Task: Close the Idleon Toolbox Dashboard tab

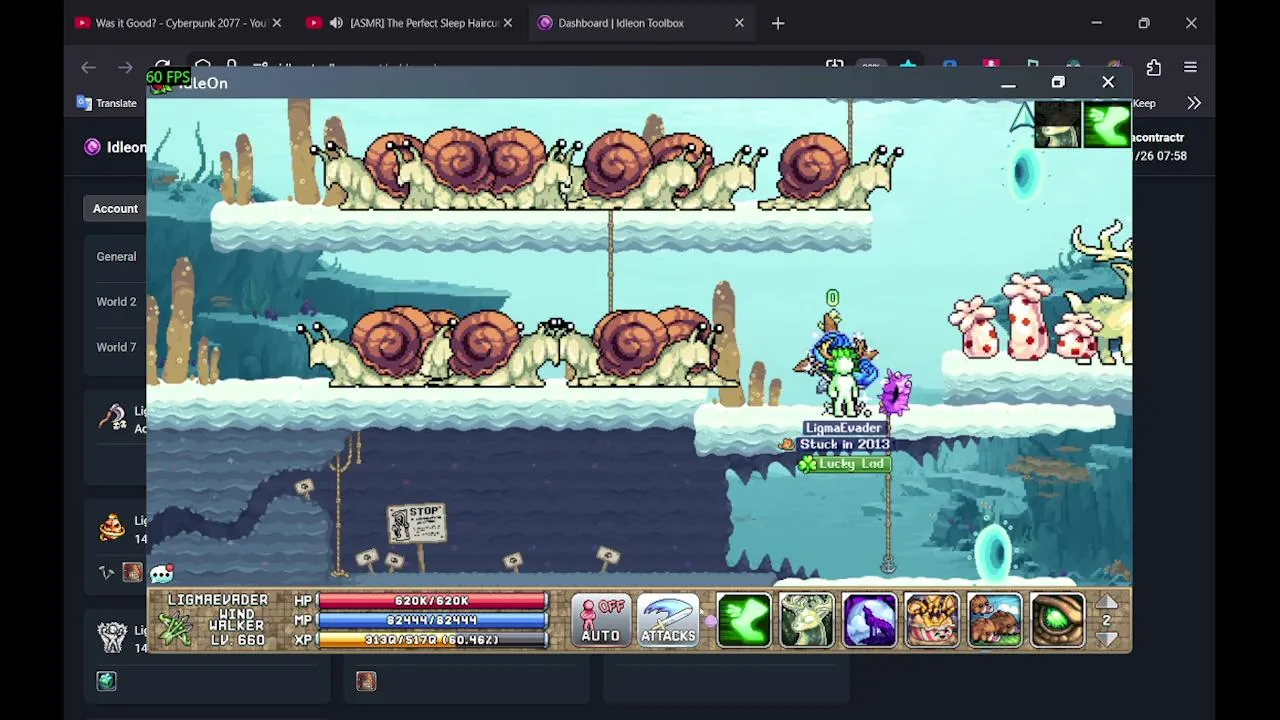Action: 739,23
